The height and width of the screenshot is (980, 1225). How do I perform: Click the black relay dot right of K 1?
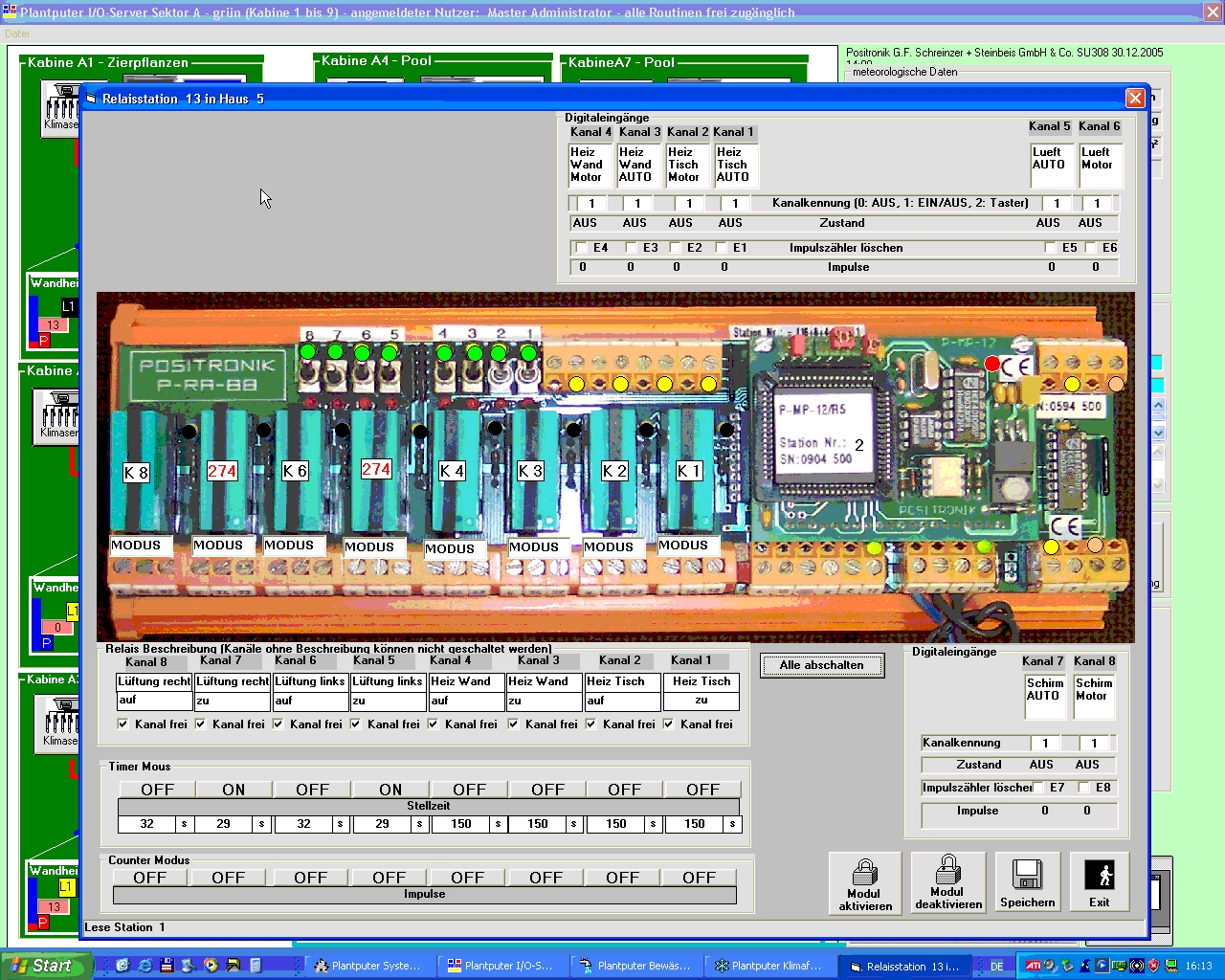coord(726,431)
